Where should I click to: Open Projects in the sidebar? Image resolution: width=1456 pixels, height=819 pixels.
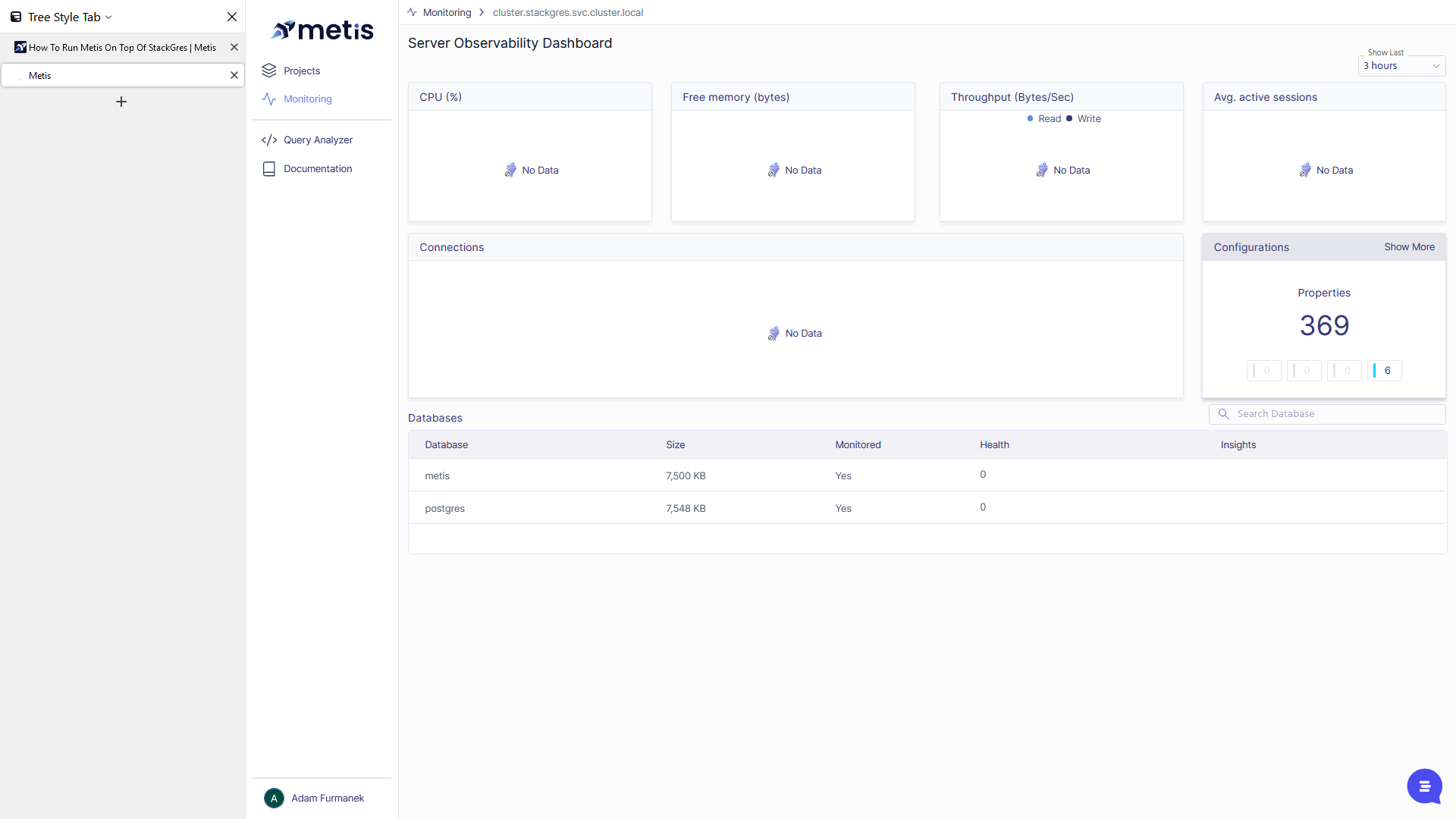tap(302, 71)
